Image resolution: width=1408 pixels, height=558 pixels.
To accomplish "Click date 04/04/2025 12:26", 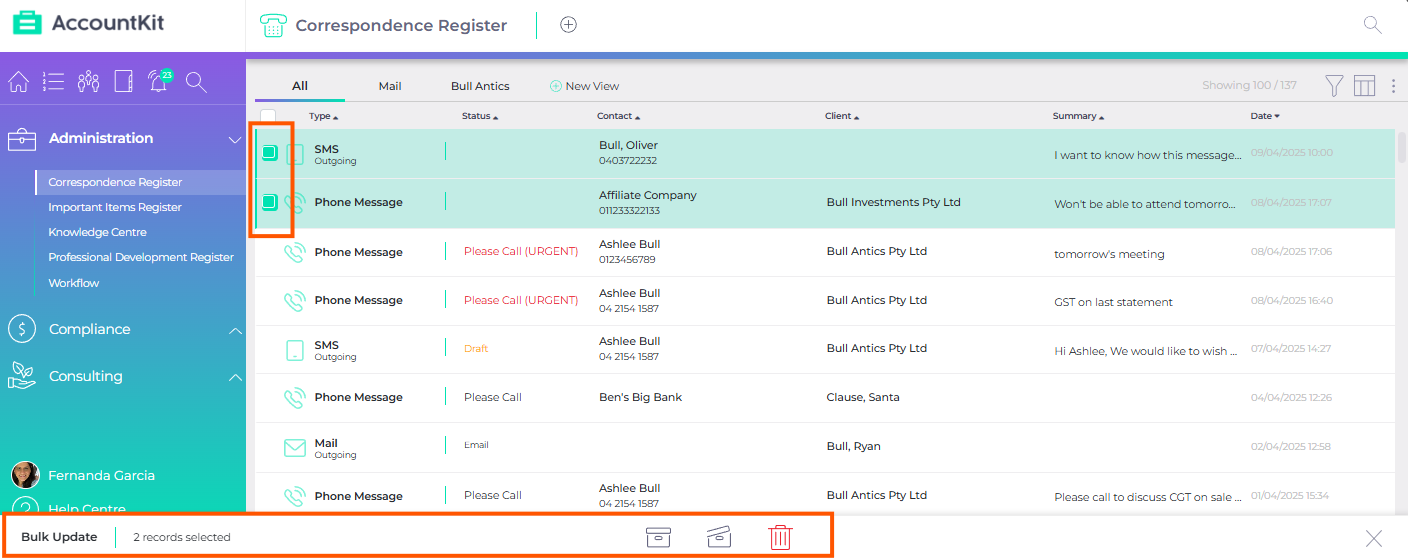I will tap(1291, 398).
